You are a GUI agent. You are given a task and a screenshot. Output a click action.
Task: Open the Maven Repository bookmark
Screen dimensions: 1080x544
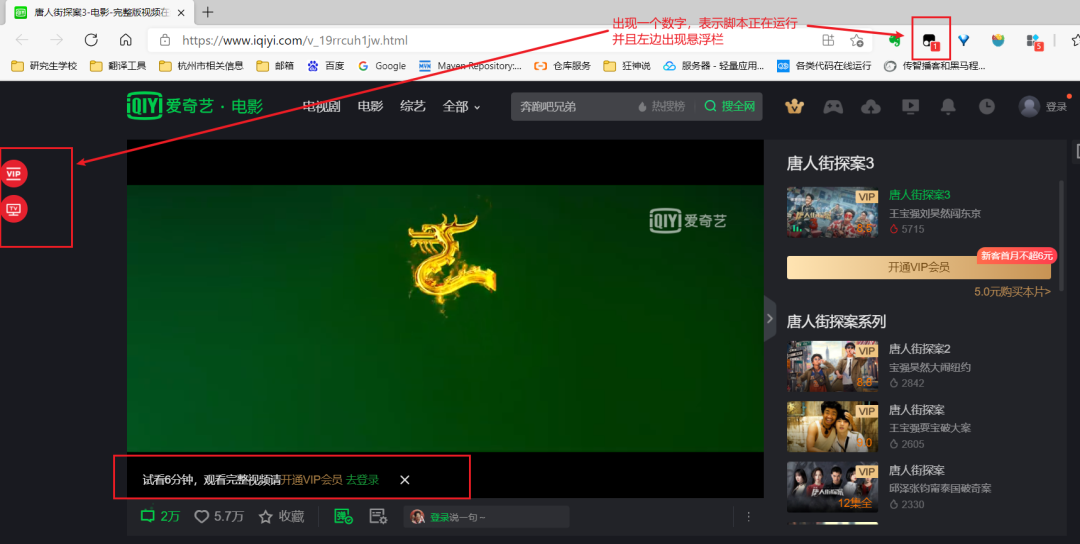(470, 66)
